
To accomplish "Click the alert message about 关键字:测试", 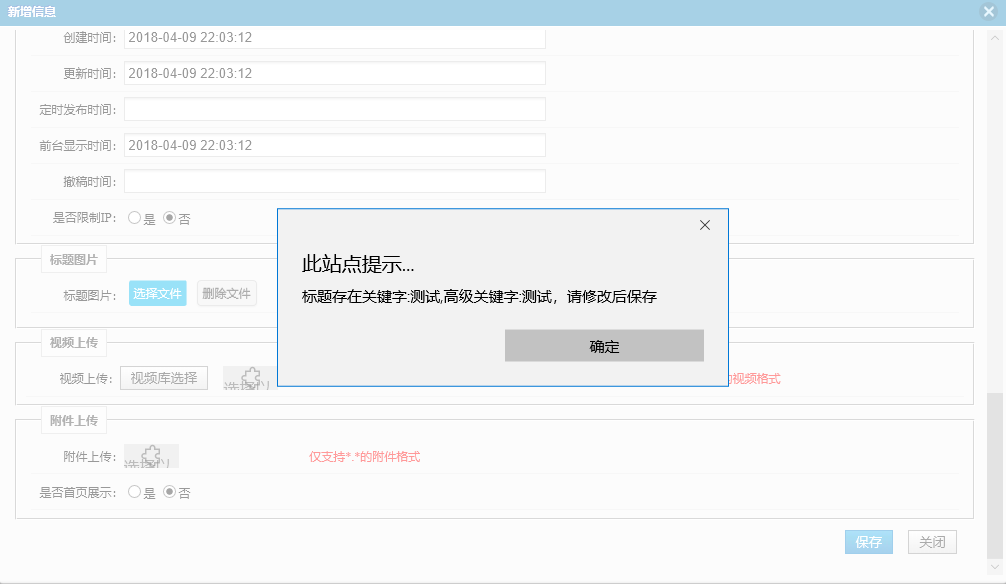I will pos(479,296).
